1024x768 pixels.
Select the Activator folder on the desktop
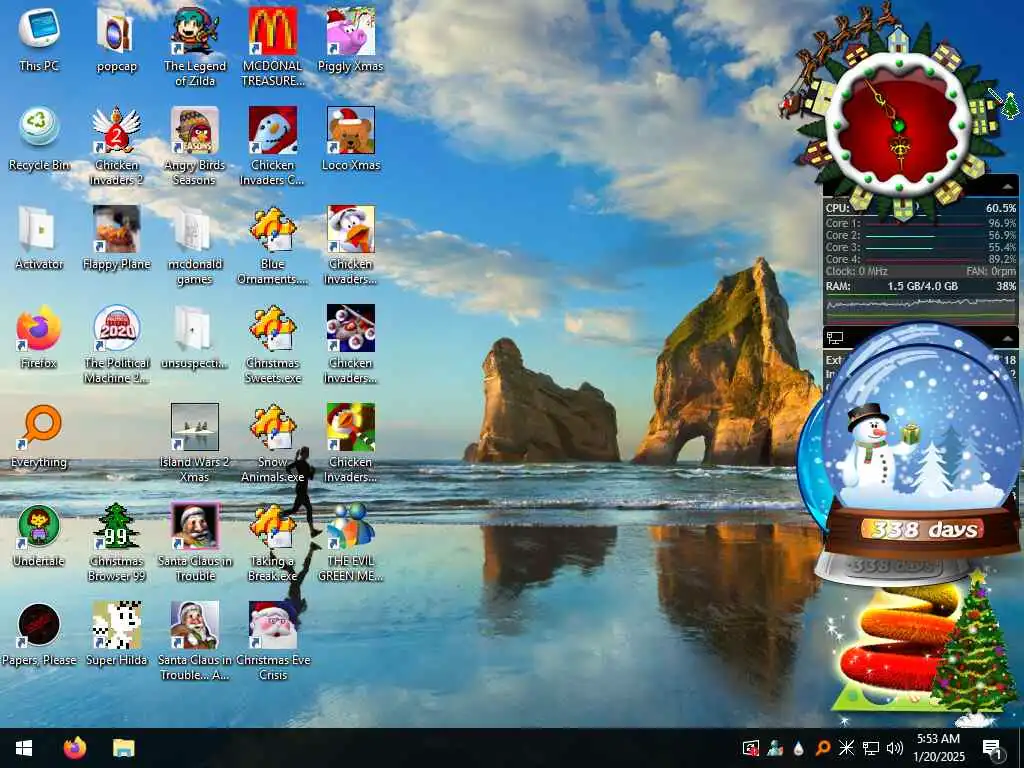pos(39,238)
